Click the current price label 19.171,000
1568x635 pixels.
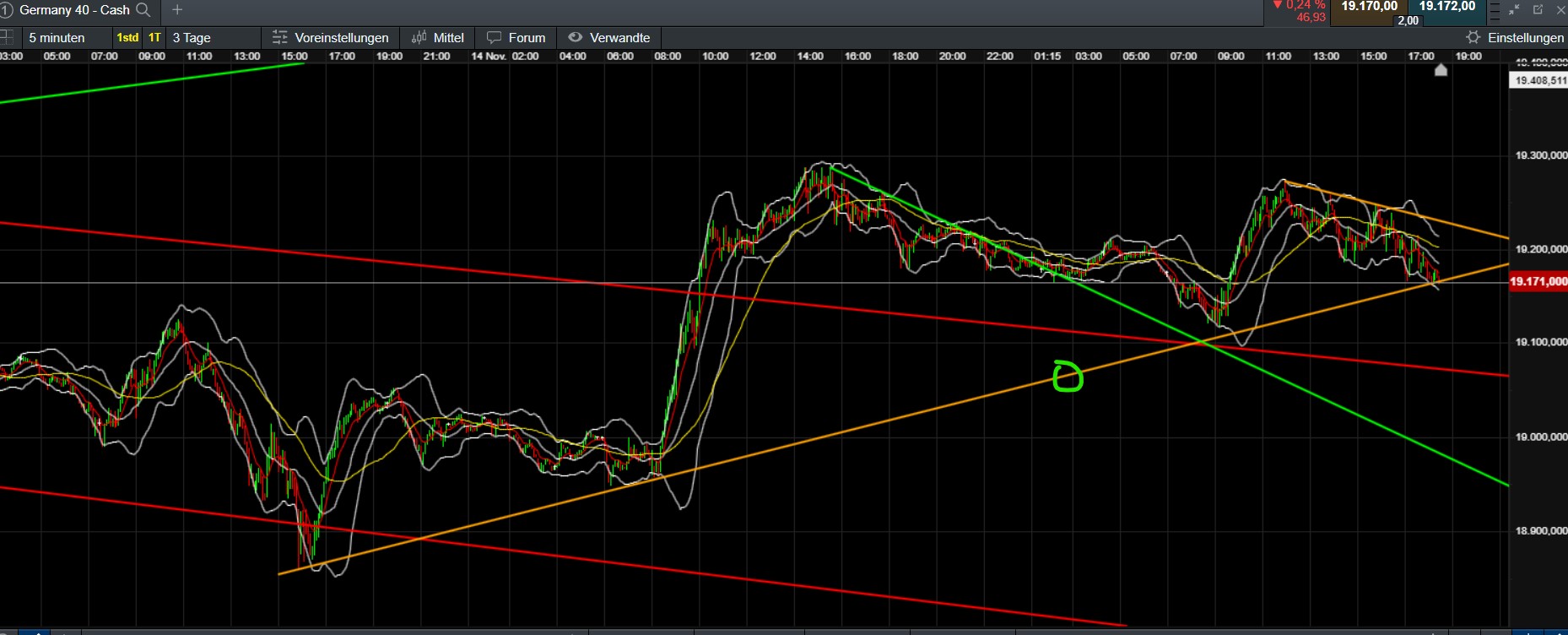click(x=1538, y=282)
